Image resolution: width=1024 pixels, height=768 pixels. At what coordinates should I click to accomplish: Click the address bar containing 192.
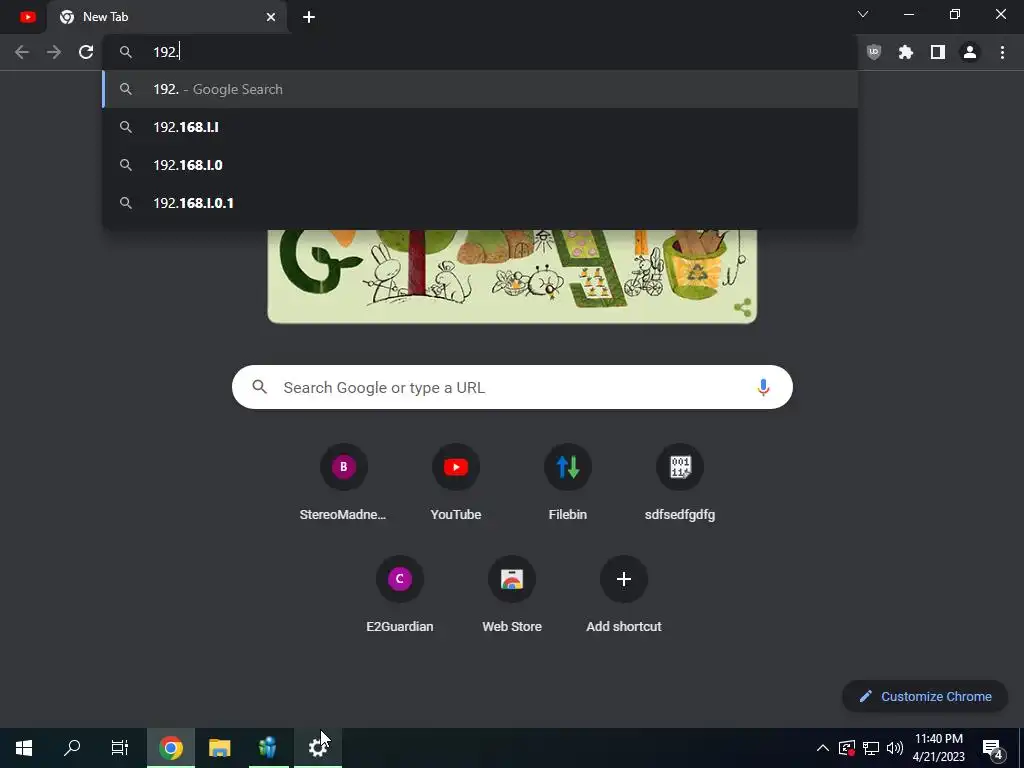(480, 52)
